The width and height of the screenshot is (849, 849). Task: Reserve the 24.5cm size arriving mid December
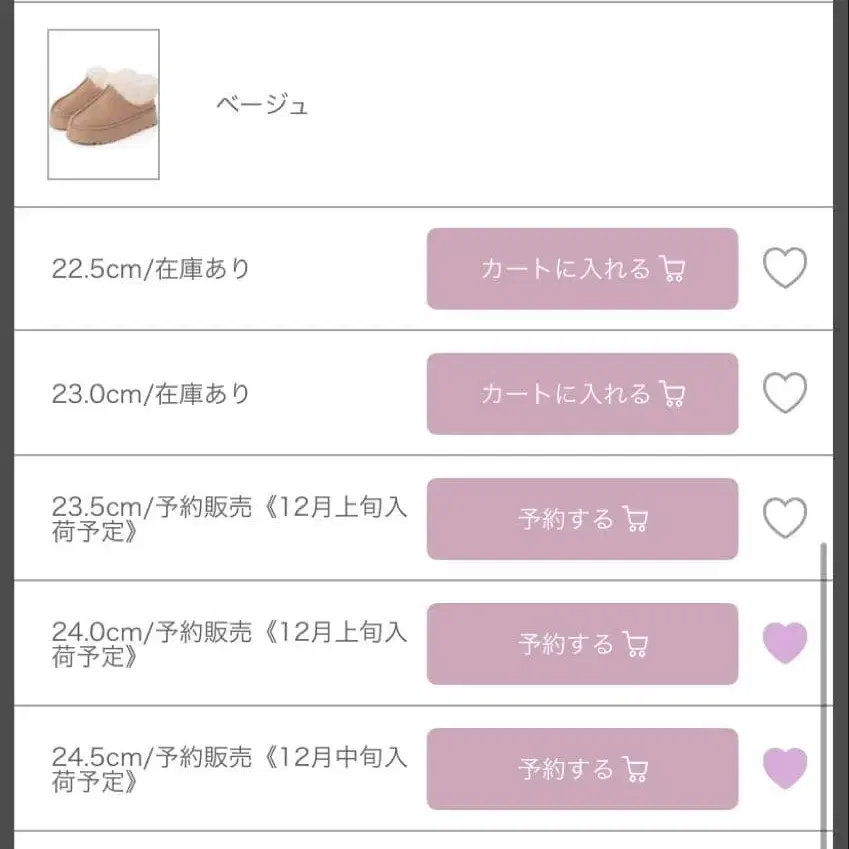[x=582, y=769]
